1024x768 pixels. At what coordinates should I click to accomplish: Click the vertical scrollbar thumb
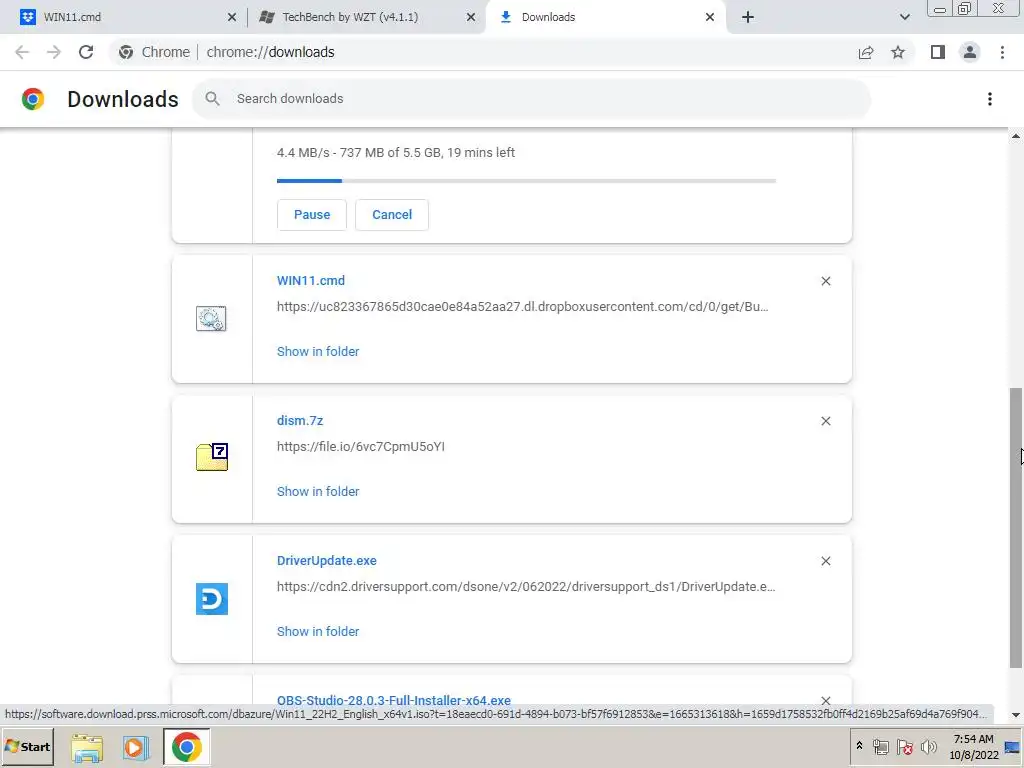(x=1016, y=528)
